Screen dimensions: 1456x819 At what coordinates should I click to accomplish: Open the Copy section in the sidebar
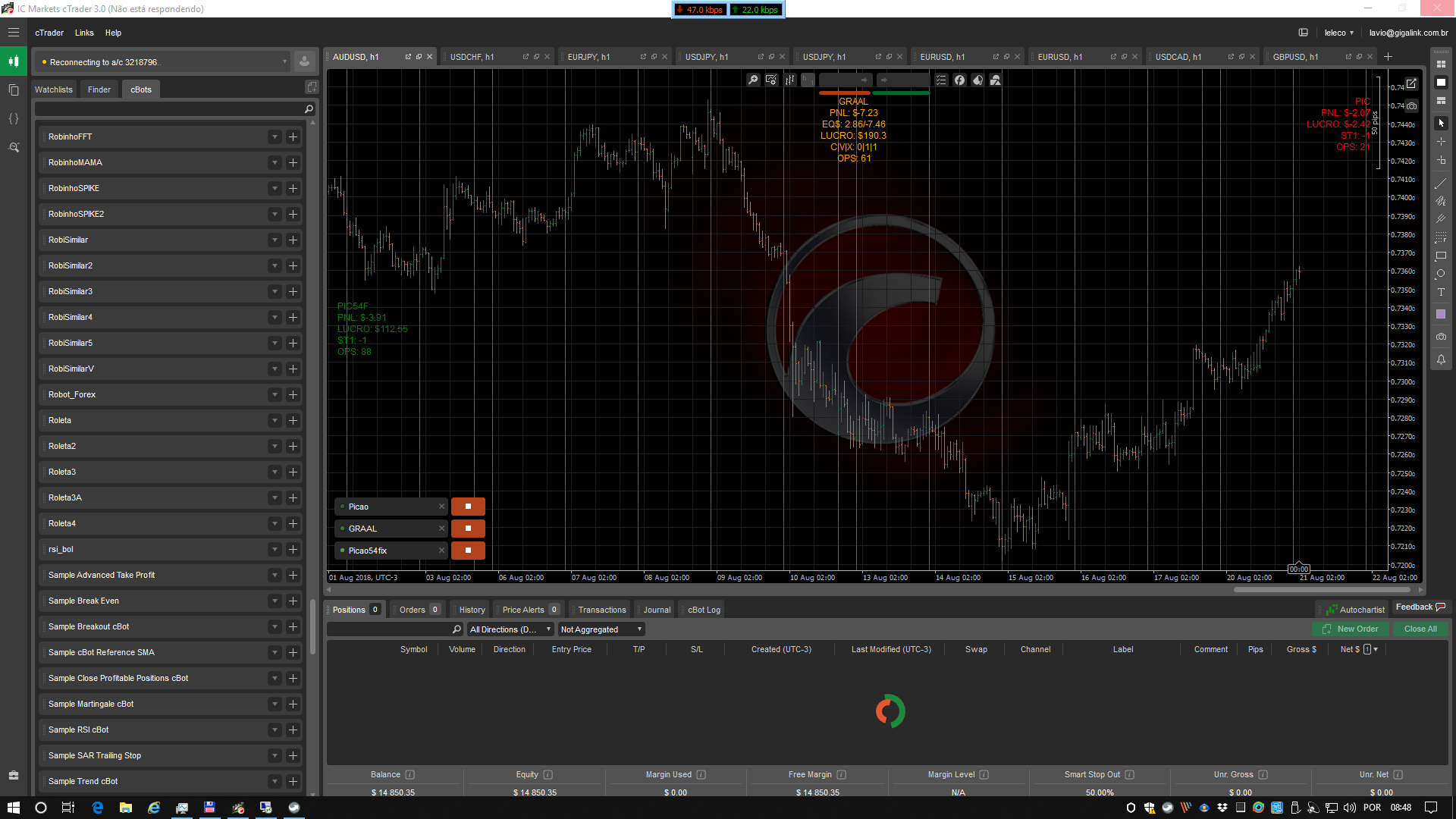tap(14, 90)
